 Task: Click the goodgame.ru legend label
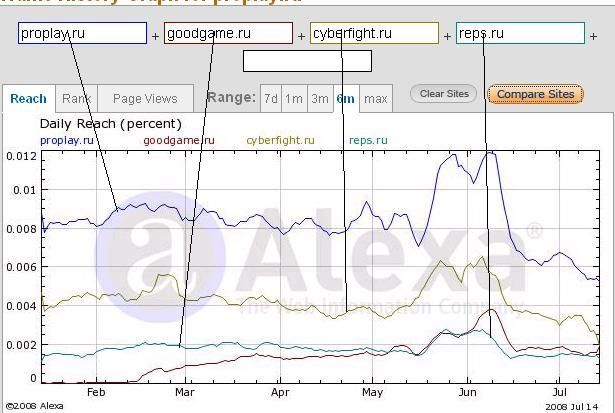click(179, 140)
